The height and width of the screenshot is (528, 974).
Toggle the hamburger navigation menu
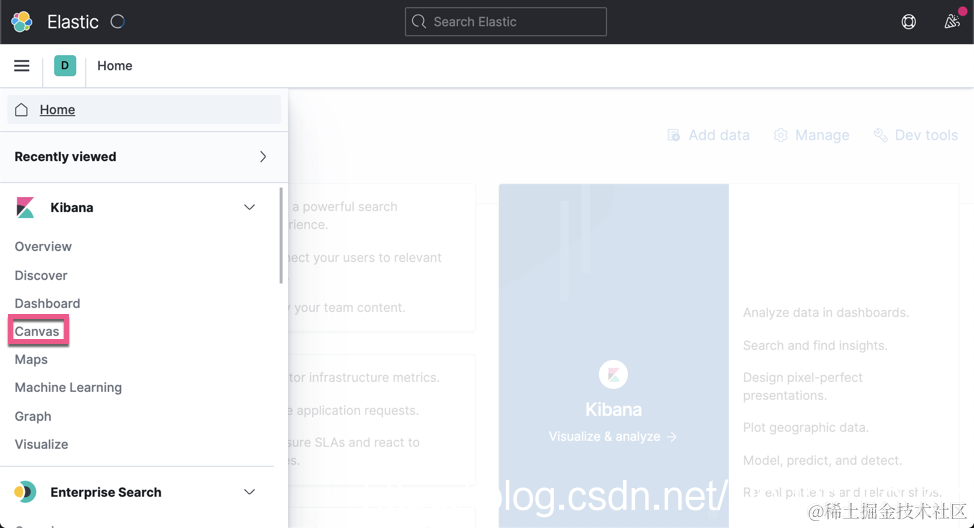click(22, 66)
